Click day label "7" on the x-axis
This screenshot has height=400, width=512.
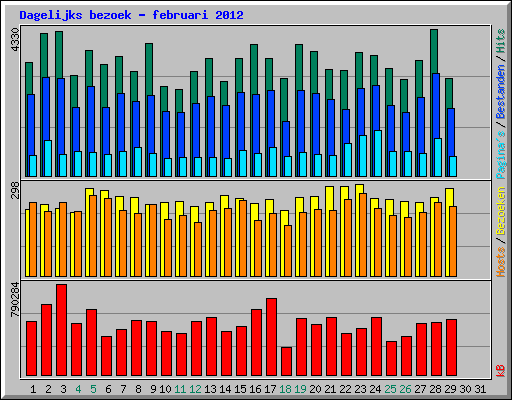pyautogui.click(x=123, y=389)
